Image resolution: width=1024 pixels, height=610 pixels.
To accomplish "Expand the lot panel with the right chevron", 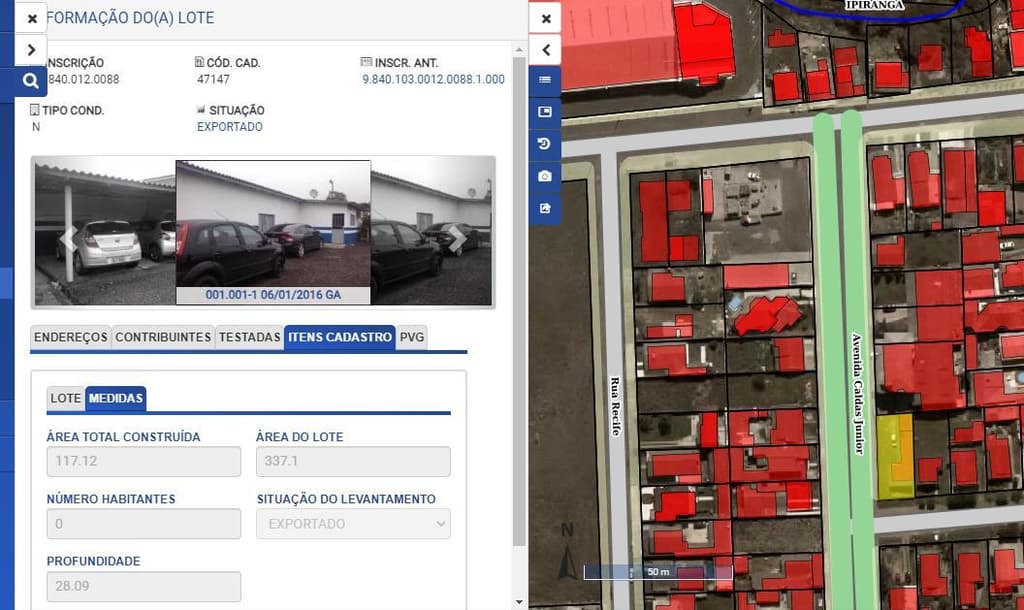I will [31, 50].
